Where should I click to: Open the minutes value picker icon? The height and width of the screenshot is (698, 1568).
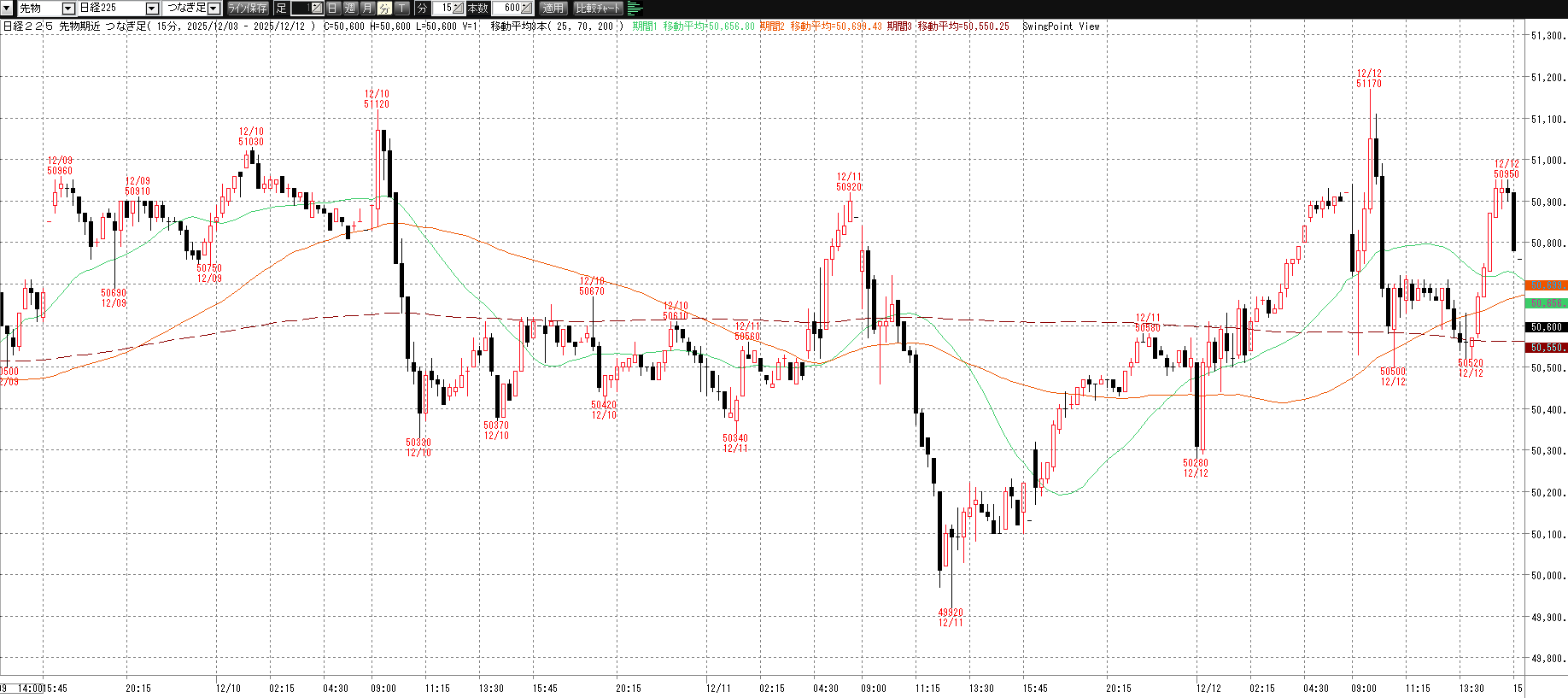coord(459,9)
